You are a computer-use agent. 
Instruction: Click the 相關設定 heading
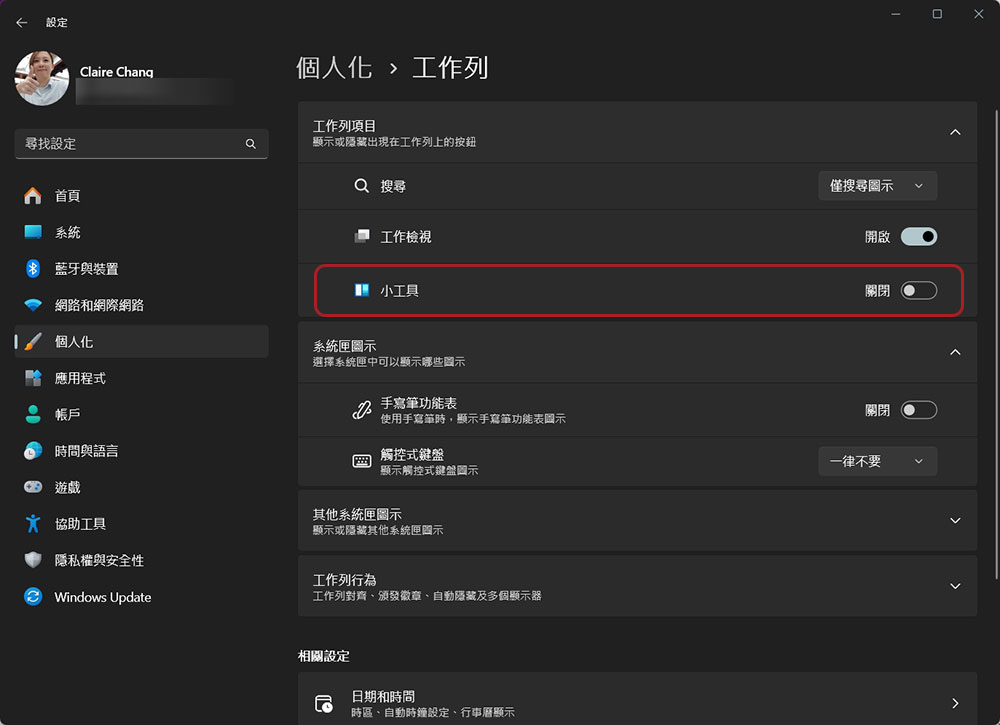pos(323,656)
